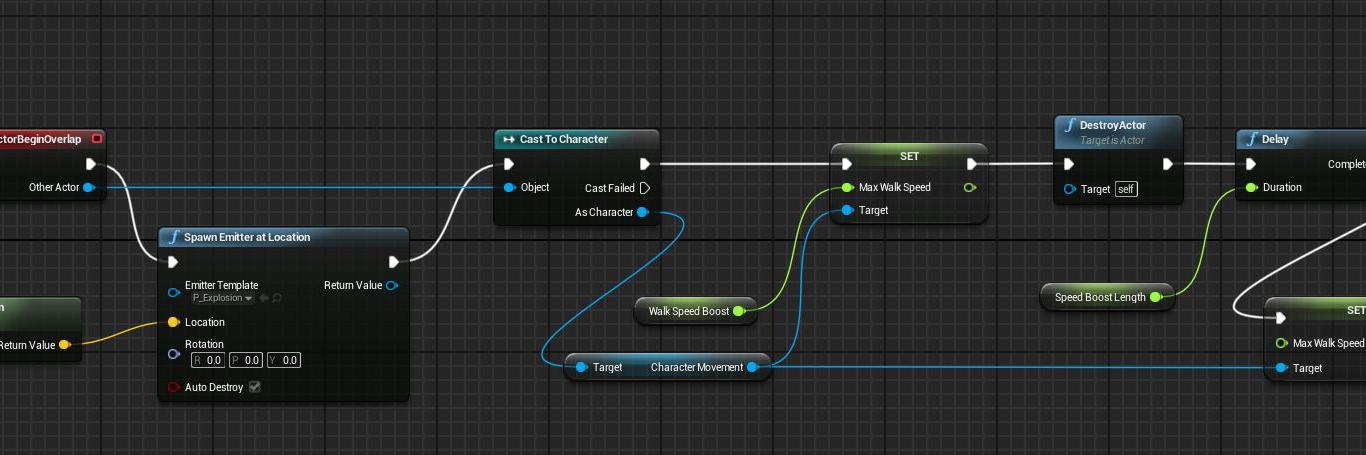The image size is (1366, 455).
Task: Click Spawn Emitter at Location execution input pin
Action: point(173,262)
